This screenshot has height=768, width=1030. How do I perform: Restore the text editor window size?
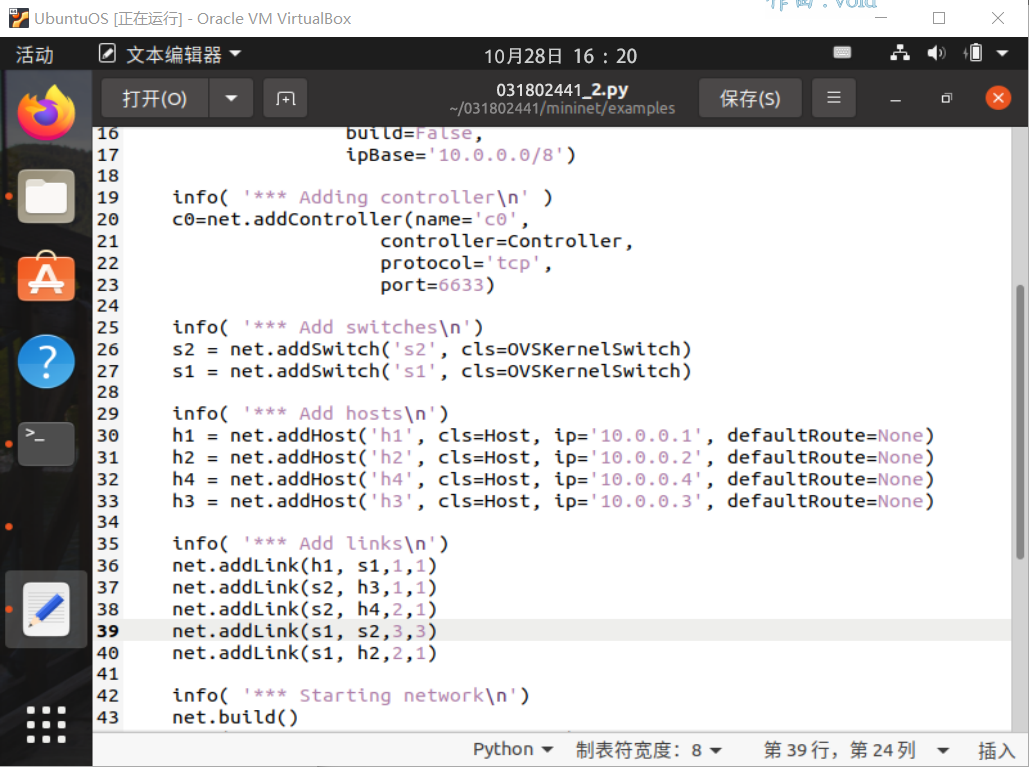coord(947,99)
